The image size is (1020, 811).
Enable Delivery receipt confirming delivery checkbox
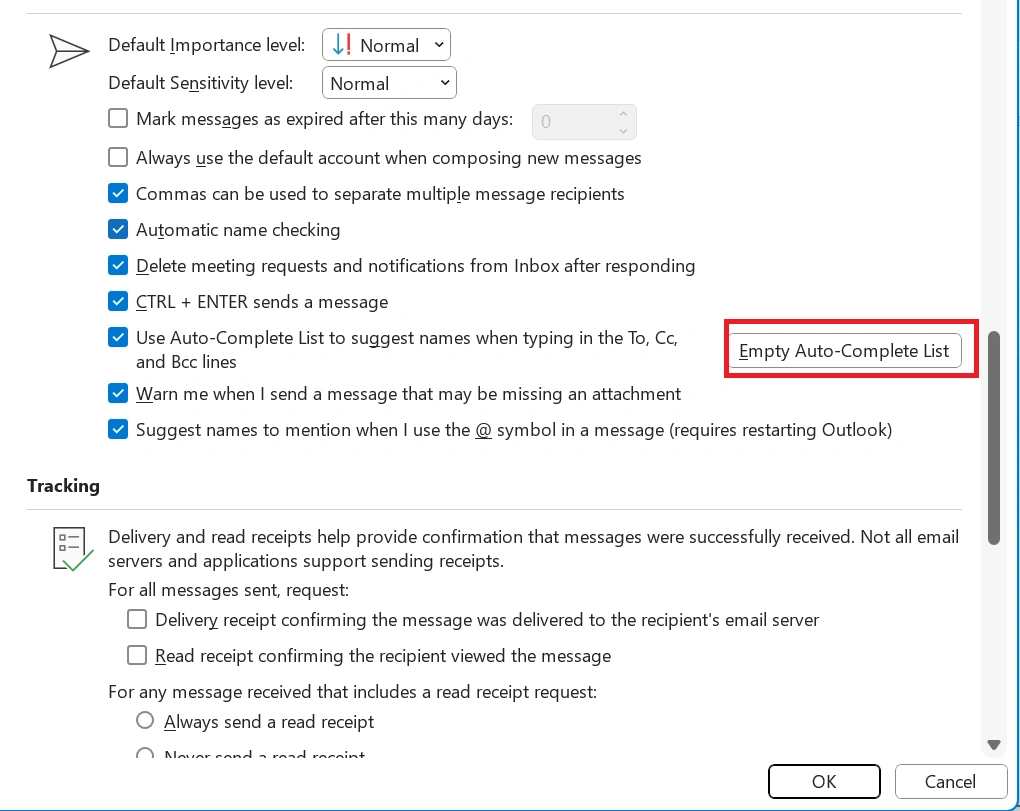[138, 620]
